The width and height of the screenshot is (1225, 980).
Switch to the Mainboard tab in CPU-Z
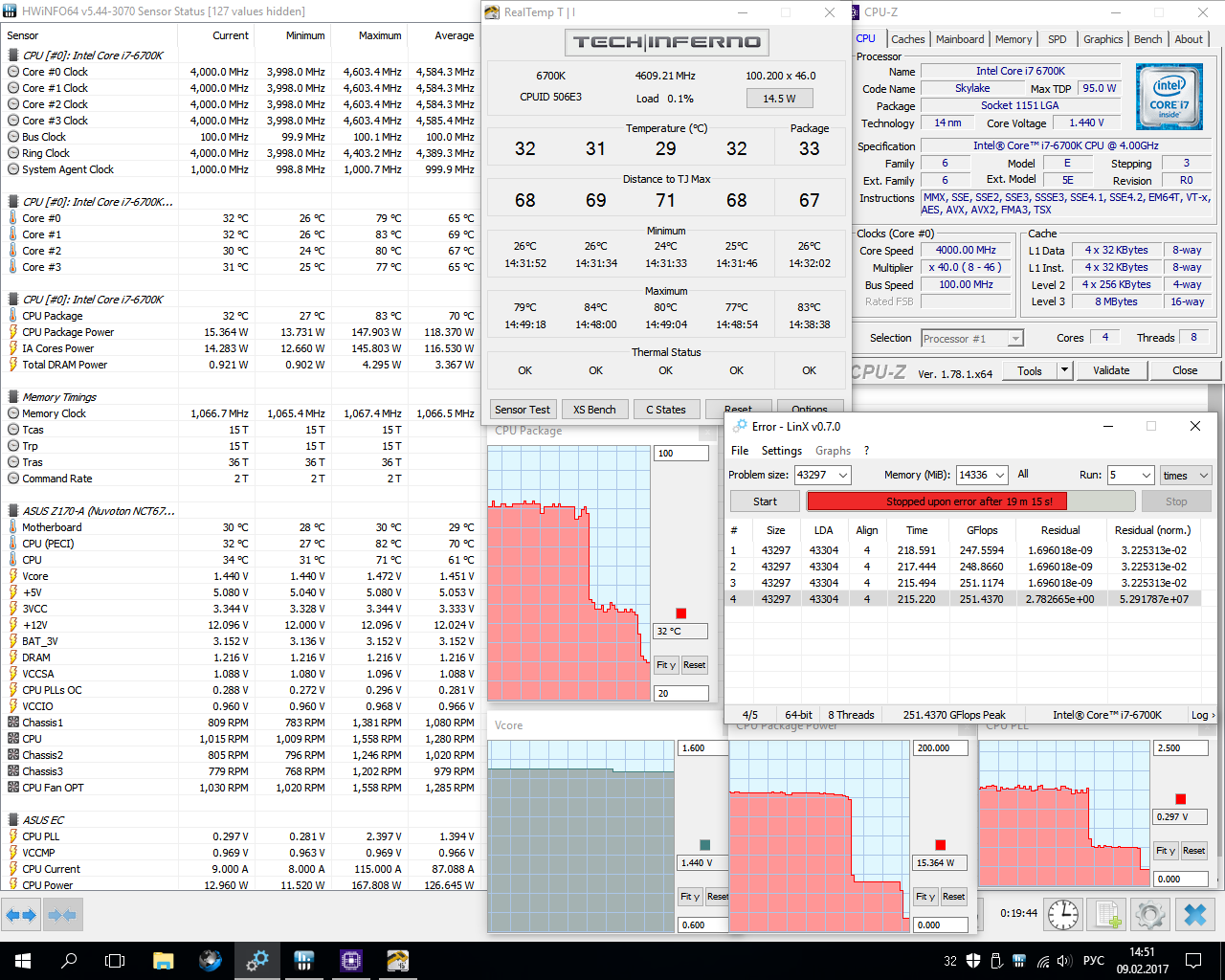[x=960, y=39]
